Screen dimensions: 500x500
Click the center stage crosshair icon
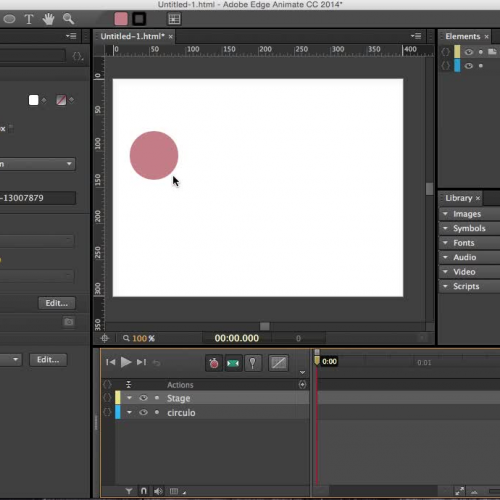(105, 338)
